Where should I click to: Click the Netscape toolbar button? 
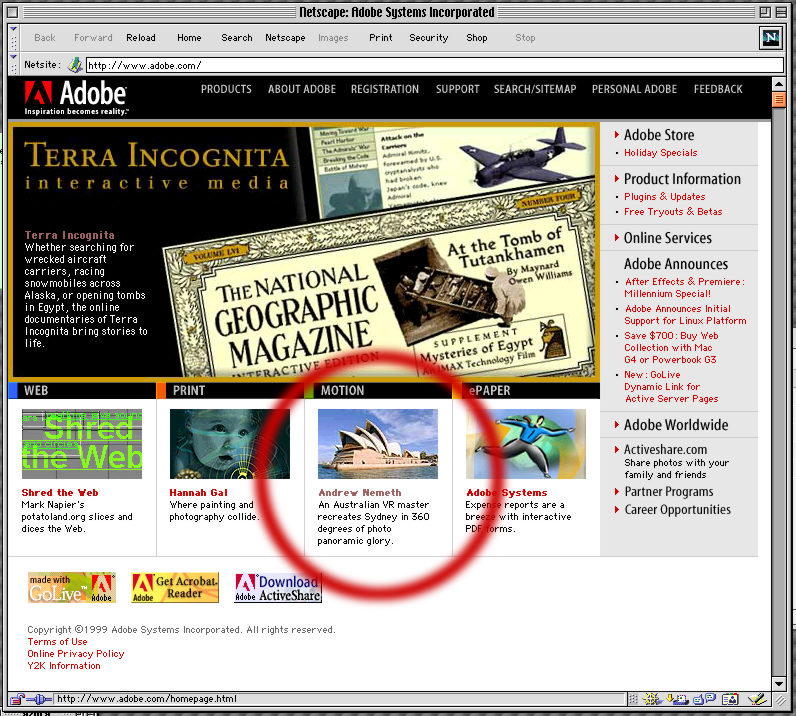pyautogui.click(x=285, y=38)
